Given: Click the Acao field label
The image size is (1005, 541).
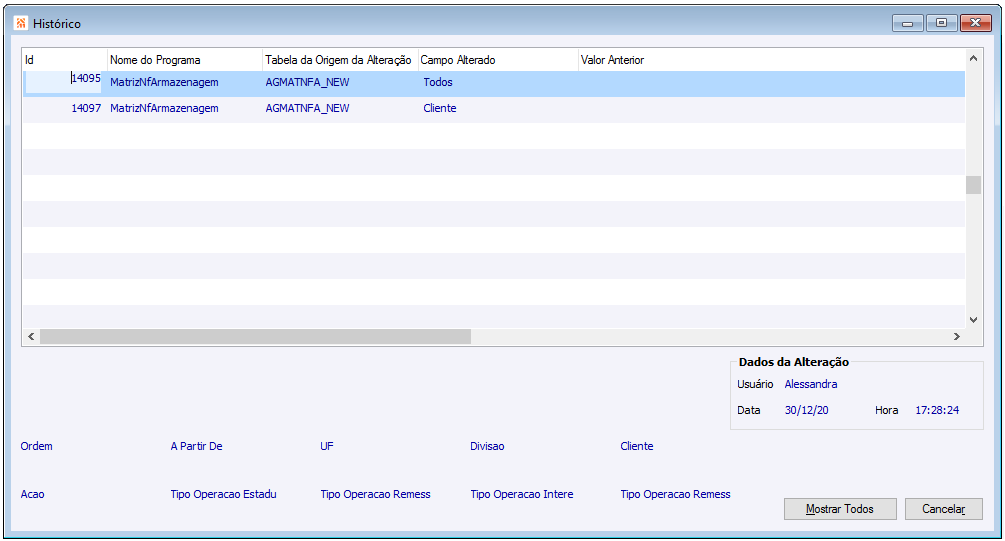Looking at the screenshot, I should [33, 494].
